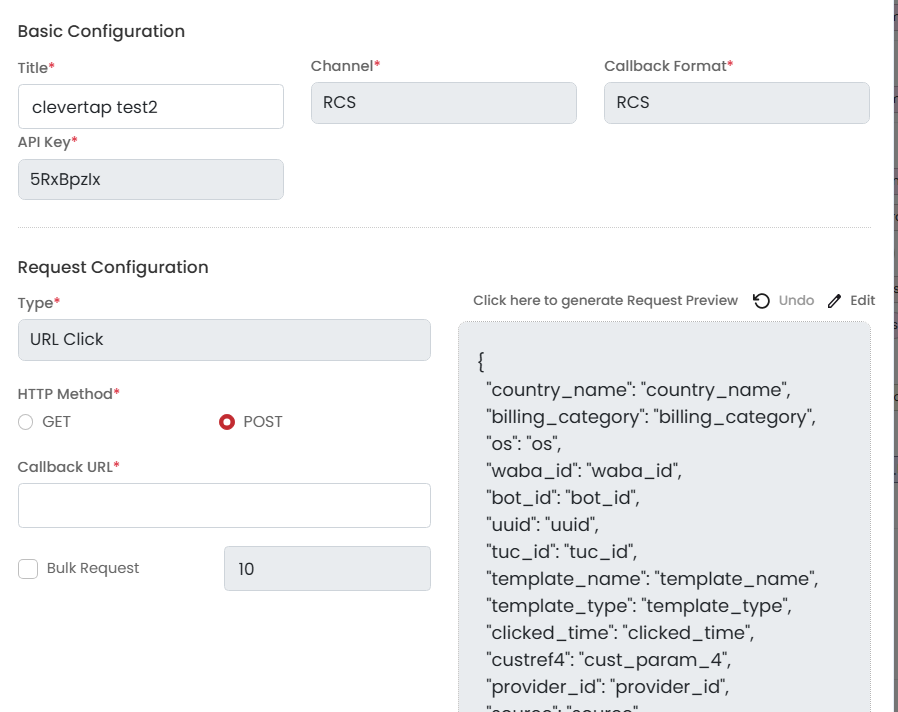Click the GET label text
This screenshot has width=898, height=712.
coord(56,422)
